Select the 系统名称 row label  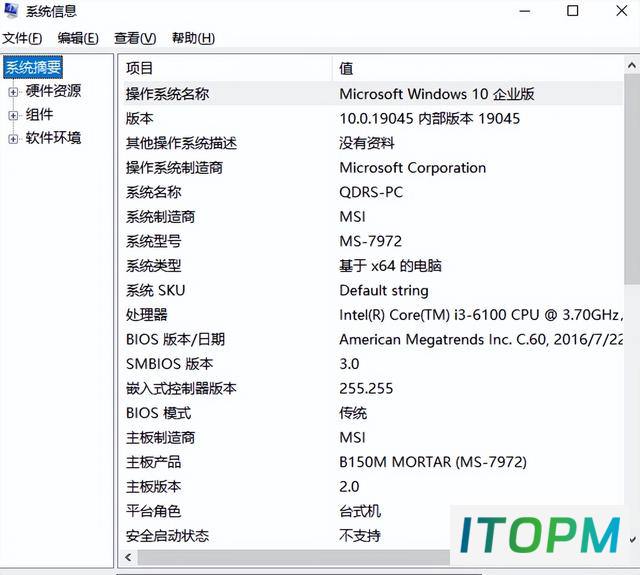[x=153, y=192]
